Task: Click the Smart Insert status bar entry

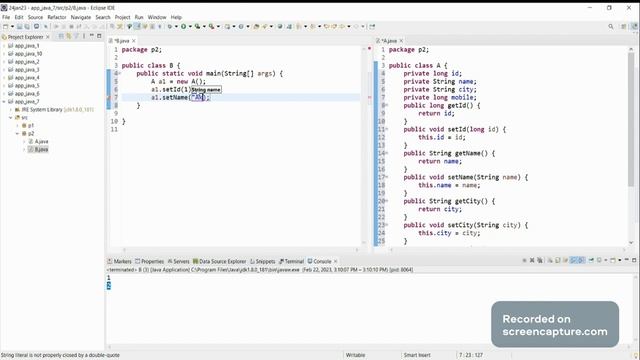Action: pyautogui.click(x=417, y=355)
